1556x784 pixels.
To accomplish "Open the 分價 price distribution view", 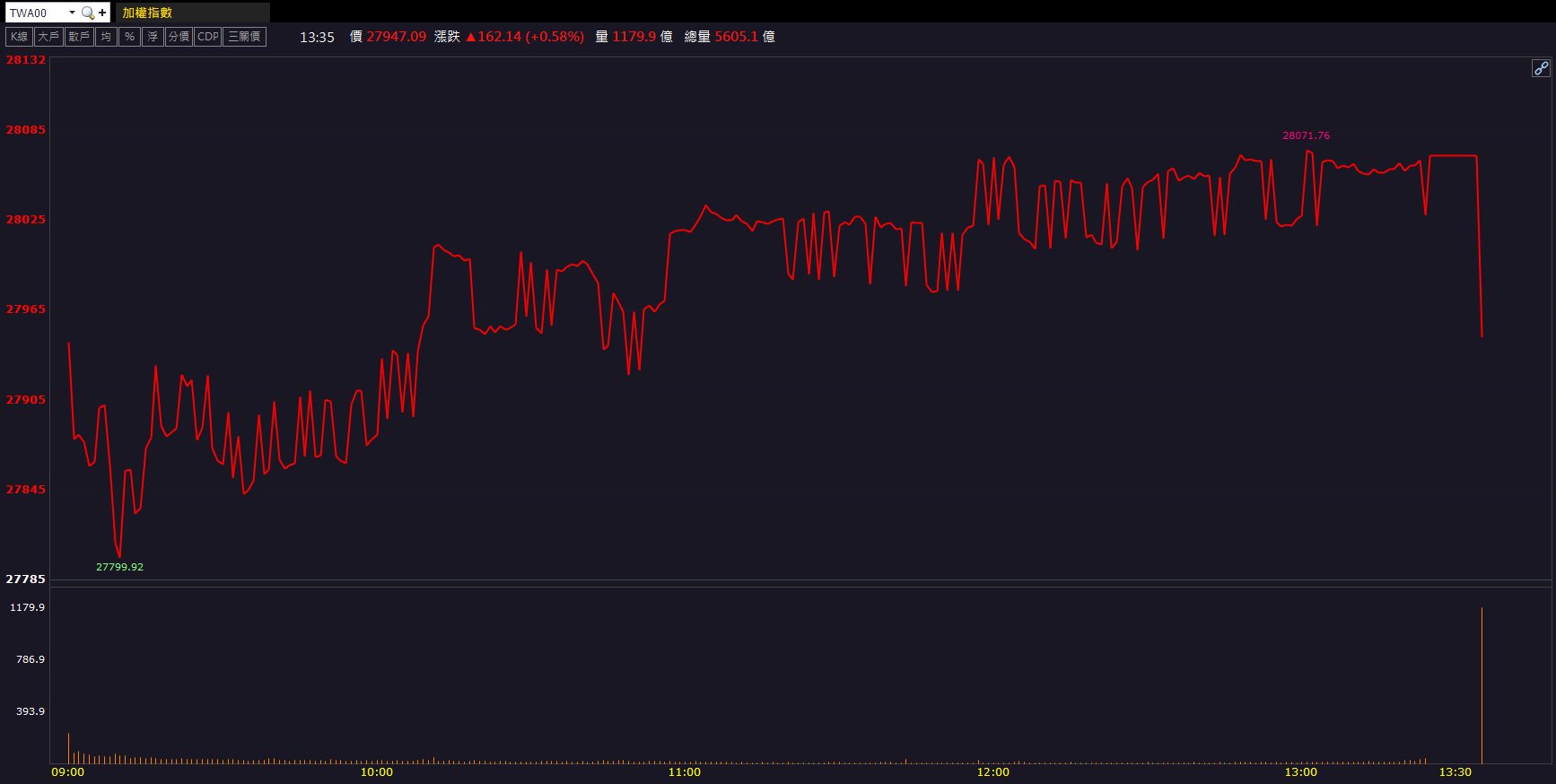I will click(x=179, y=37).
